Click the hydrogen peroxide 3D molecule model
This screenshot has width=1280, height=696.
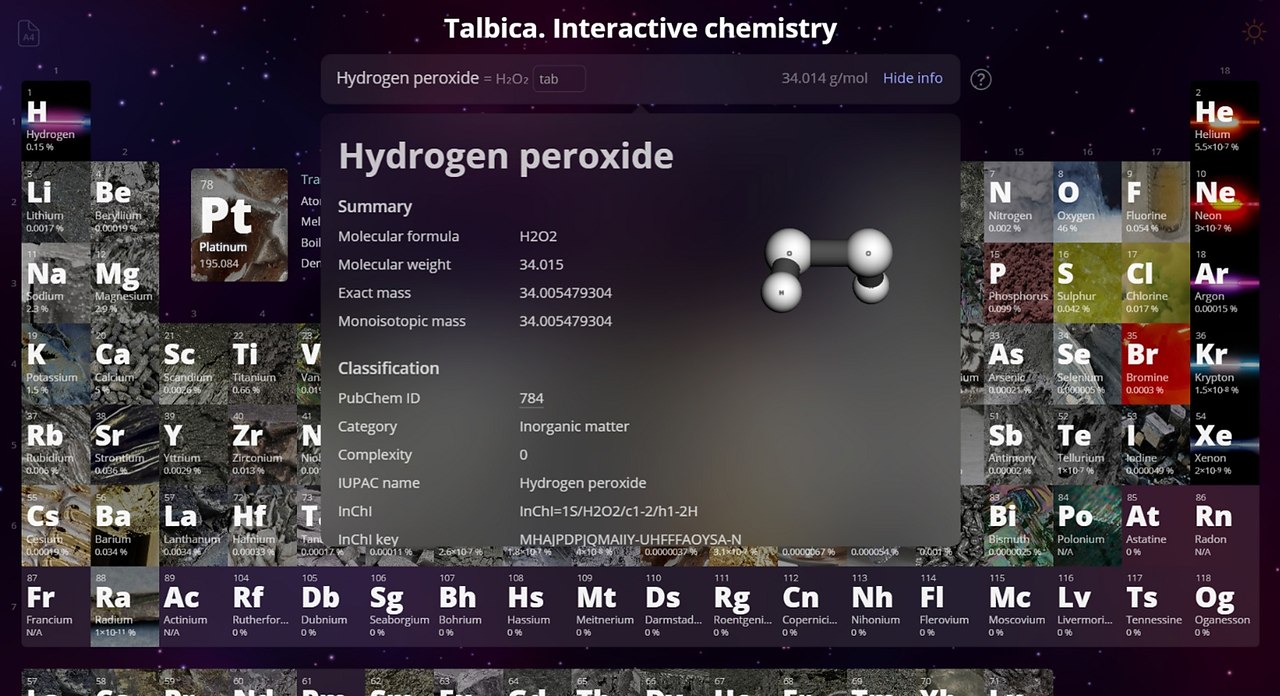click(827, 267)
